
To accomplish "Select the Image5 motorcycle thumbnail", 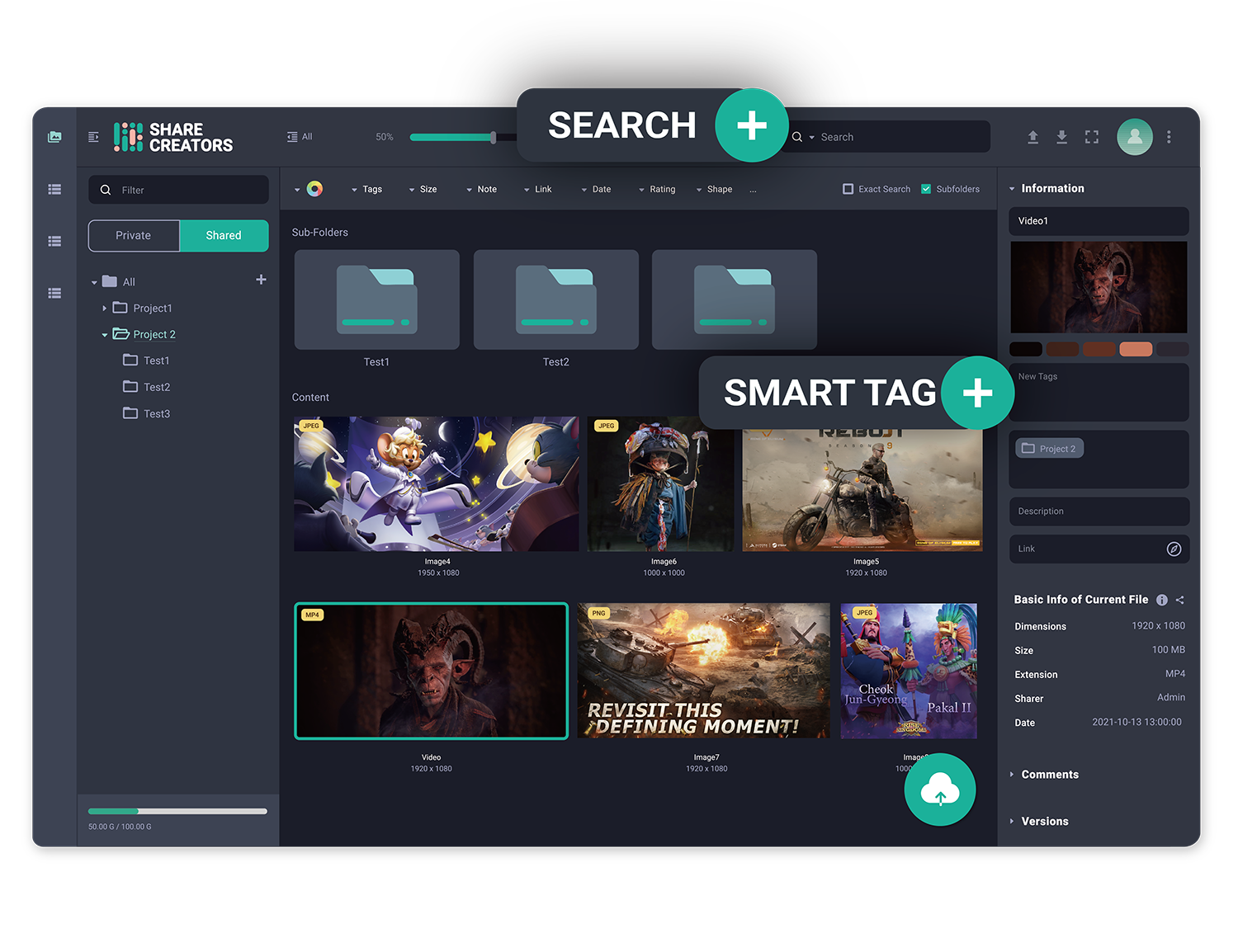I will 862,488.
